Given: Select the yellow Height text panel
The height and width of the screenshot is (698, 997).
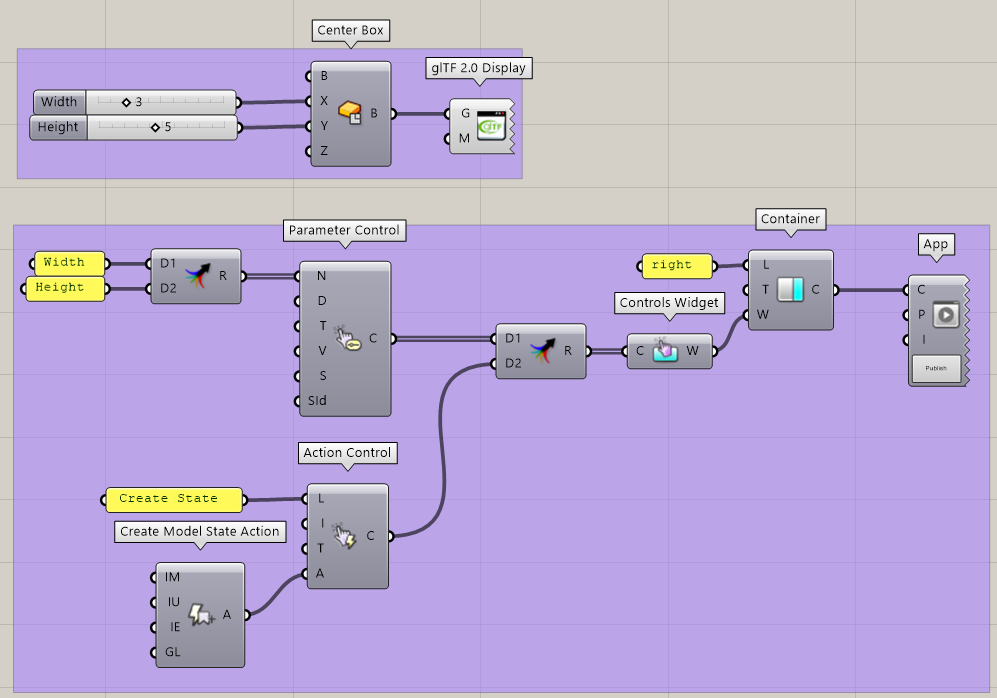Looking at the screenshot, I should (64, 288).
